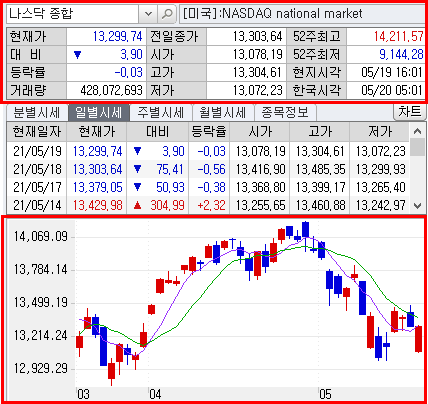Click the 현재일자 column header
The width and height of the screenshot is (428, 404).
(37, 132)
